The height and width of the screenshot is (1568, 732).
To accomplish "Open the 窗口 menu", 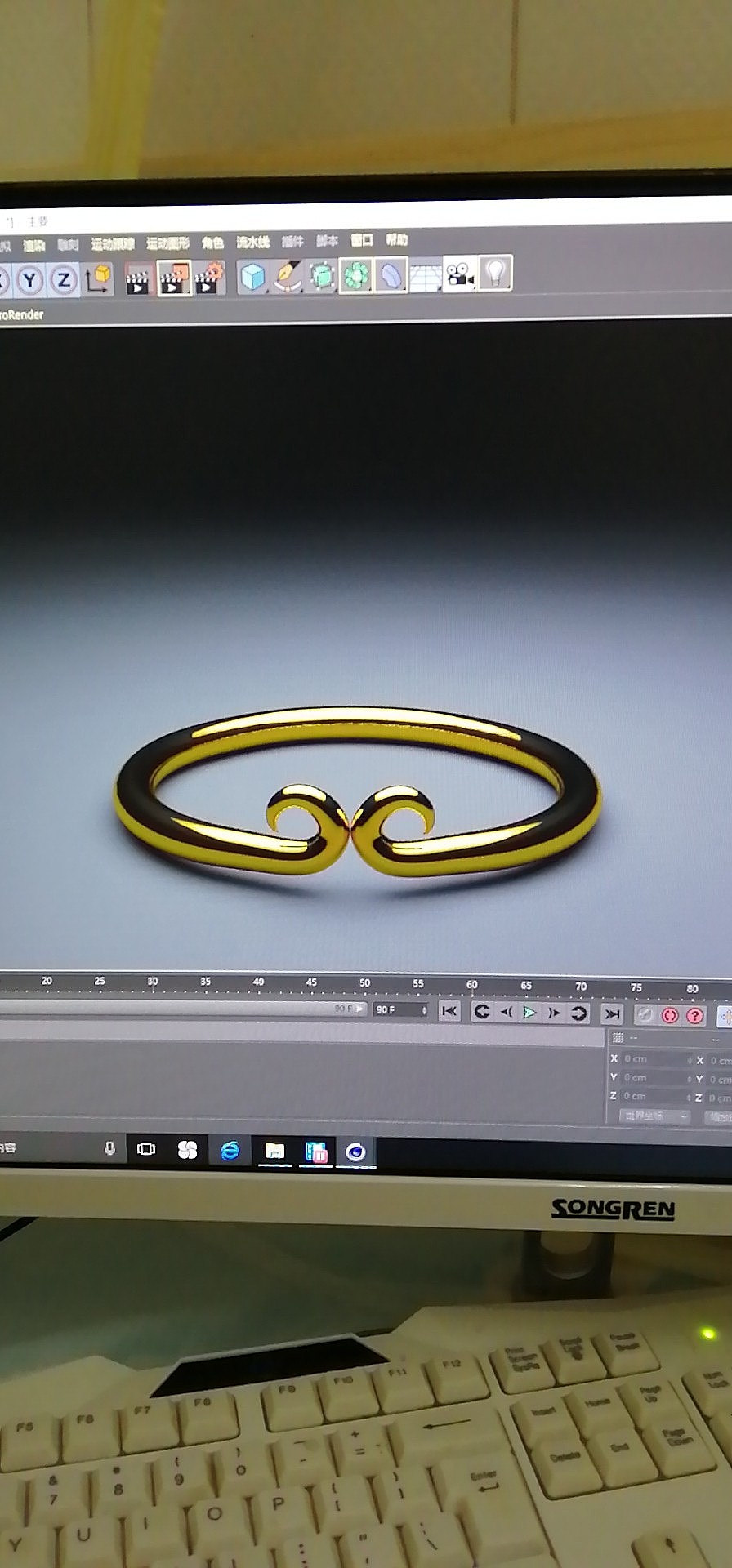I will [x=362, y=240].
